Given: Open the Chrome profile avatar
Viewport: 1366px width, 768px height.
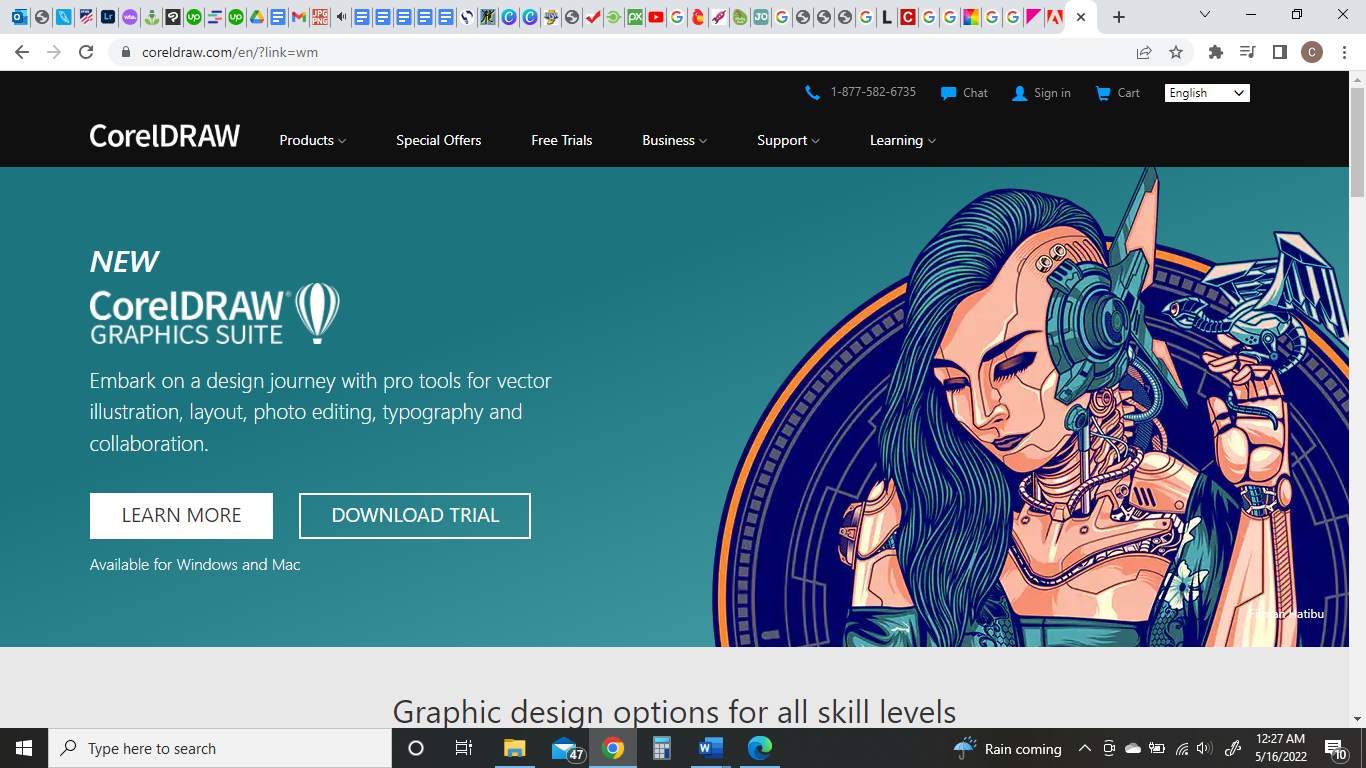Looking at the screenshot, I should tap(1312, 52).
